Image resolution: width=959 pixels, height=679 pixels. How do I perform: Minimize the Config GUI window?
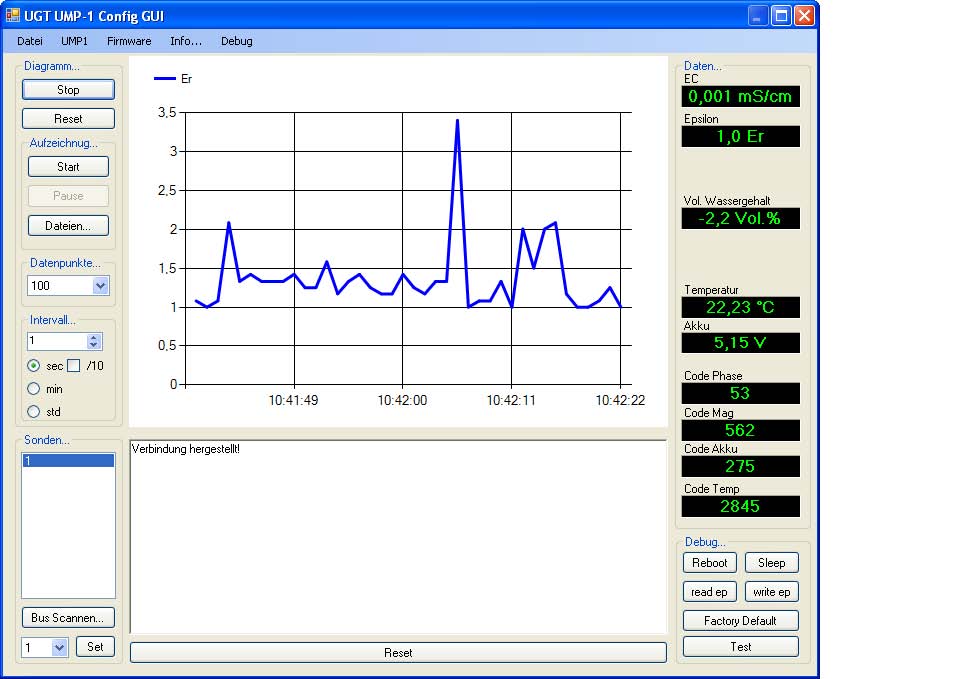pos(758,15)
